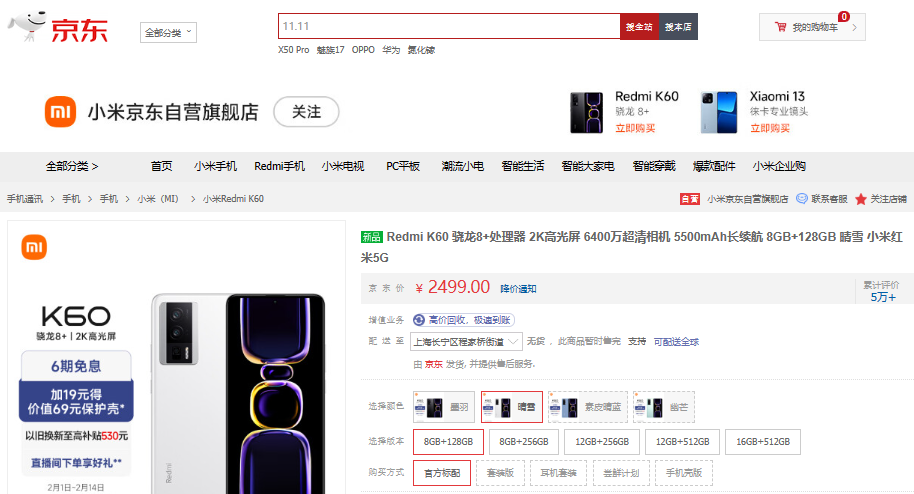Image resolution: width=914 pixels, height=494 pixels.
Task: Open the 智能穿戴 store tab
Action: point(654,166)
